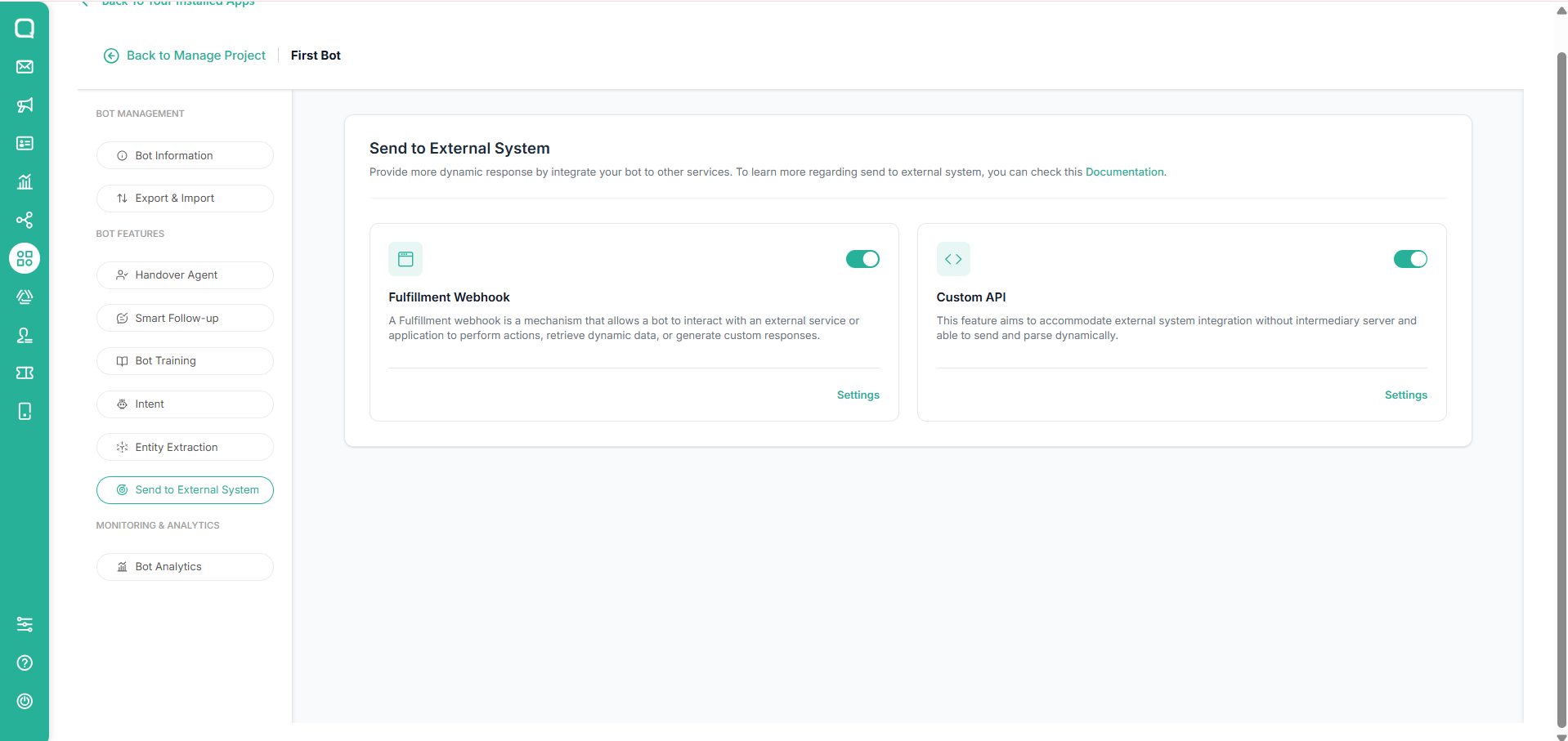Select Entity Extraction menu item

click(185, 447)
